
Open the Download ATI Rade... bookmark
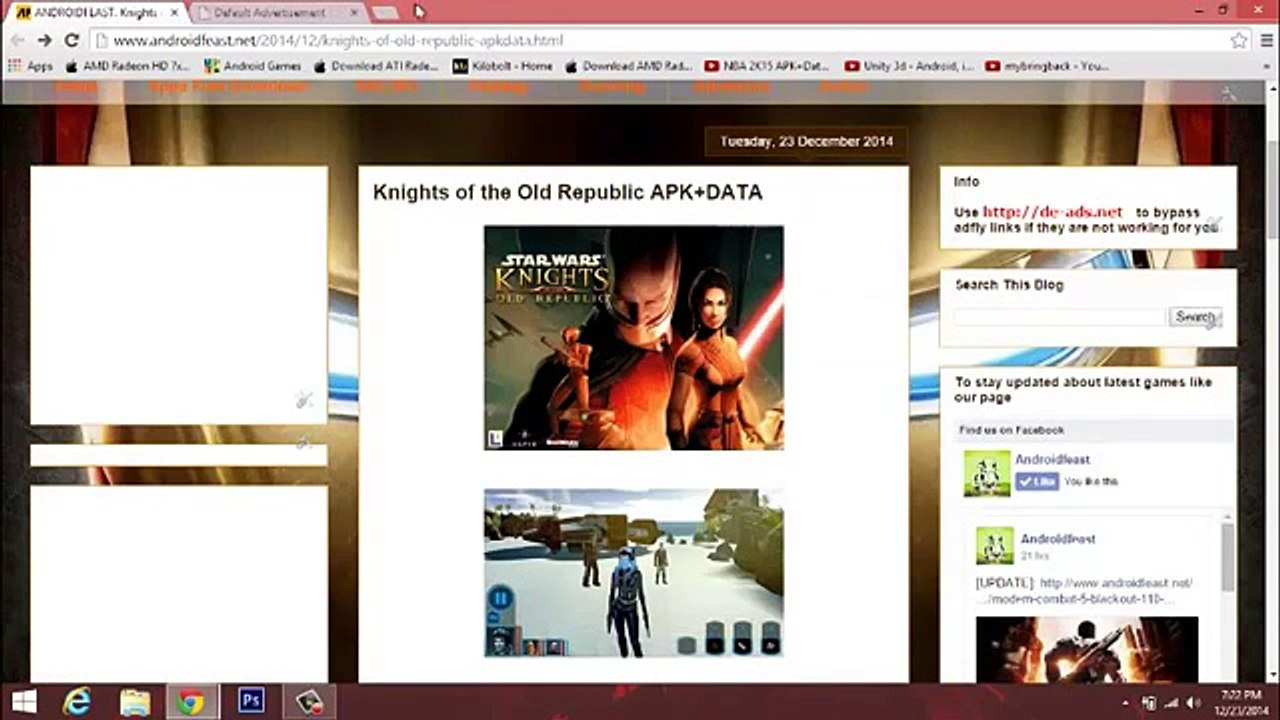tap(376, 66)
